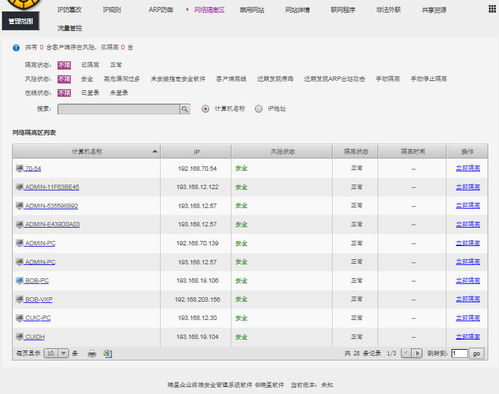
Task: Open the ADMIN-11F63BE45 computer link
Action: coord(52,187)
